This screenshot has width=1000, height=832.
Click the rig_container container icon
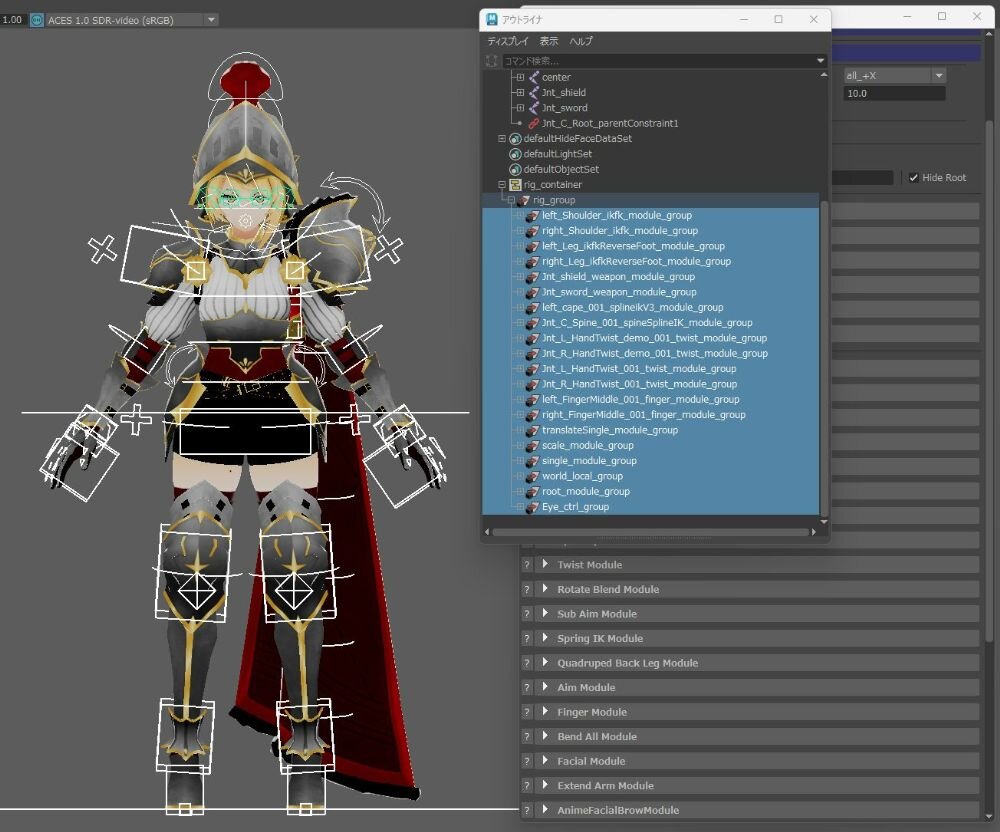coord(515,185)
